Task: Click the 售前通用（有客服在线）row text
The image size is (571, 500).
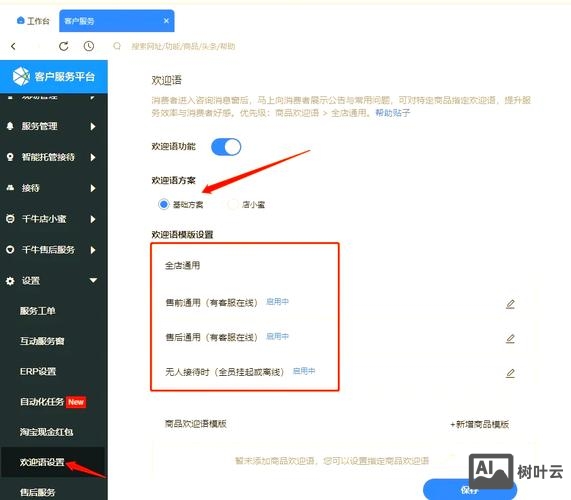Action: [x=212, y=302]
